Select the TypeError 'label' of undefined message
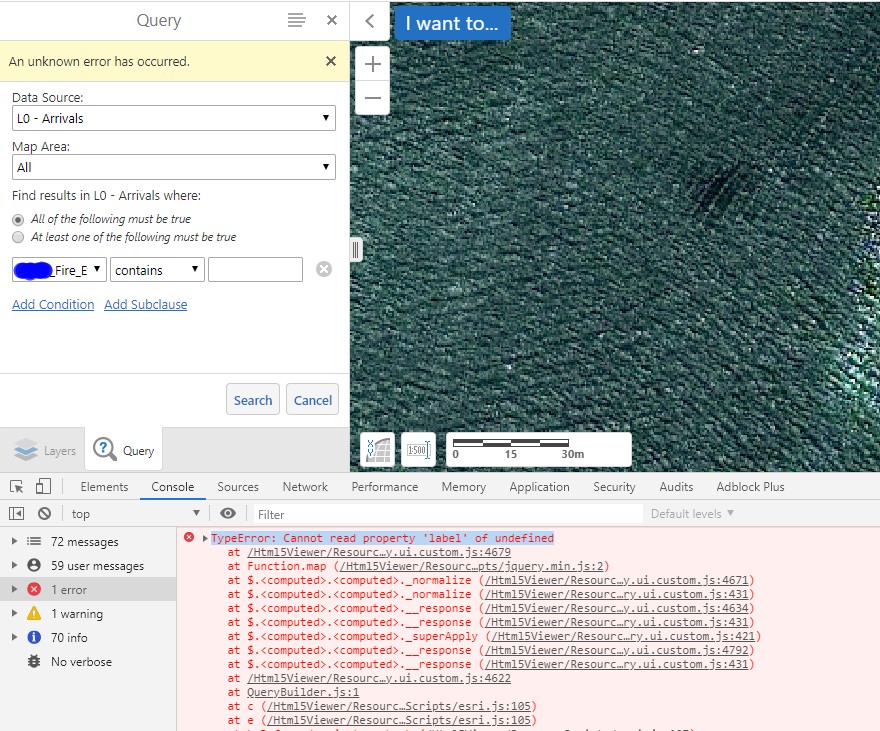 coord(382,538)
